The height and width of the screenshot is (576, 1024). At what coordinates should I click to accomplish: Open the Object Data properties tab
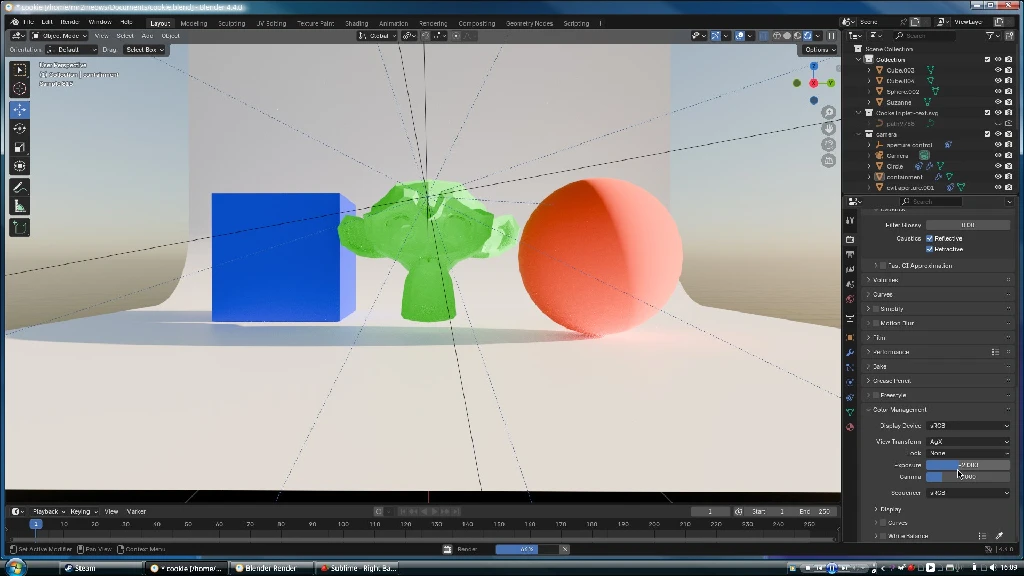850,412
